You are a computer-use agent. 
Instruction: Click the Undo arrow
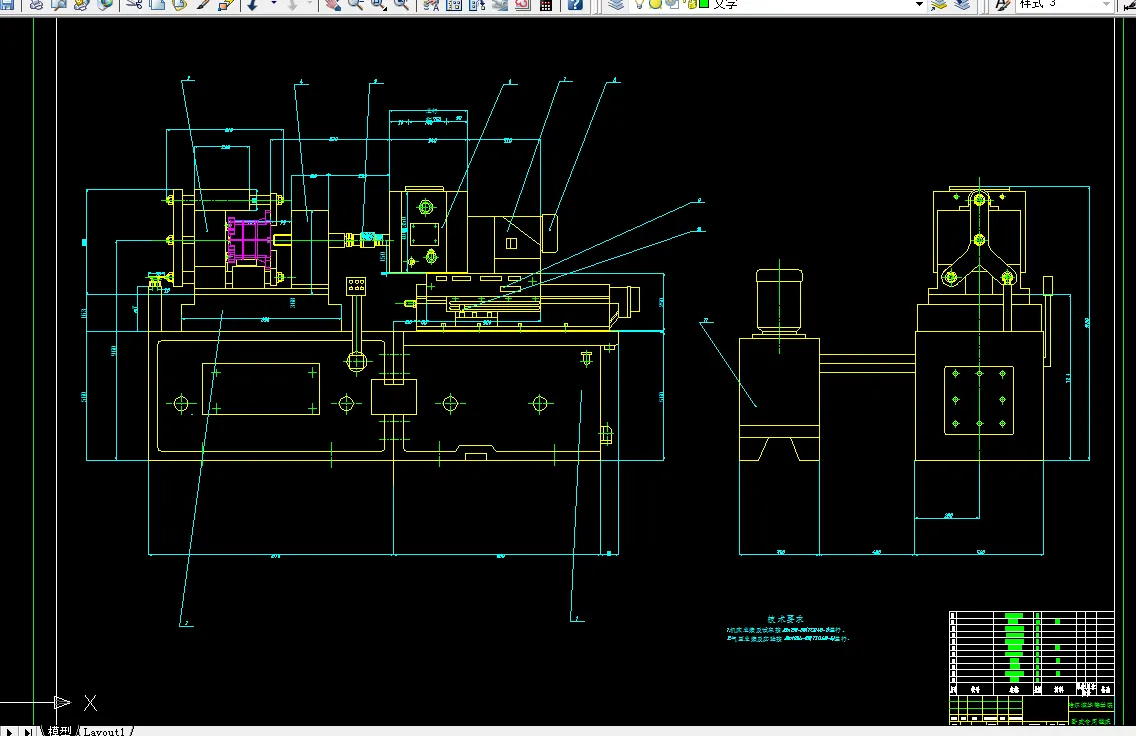(253, 4)
